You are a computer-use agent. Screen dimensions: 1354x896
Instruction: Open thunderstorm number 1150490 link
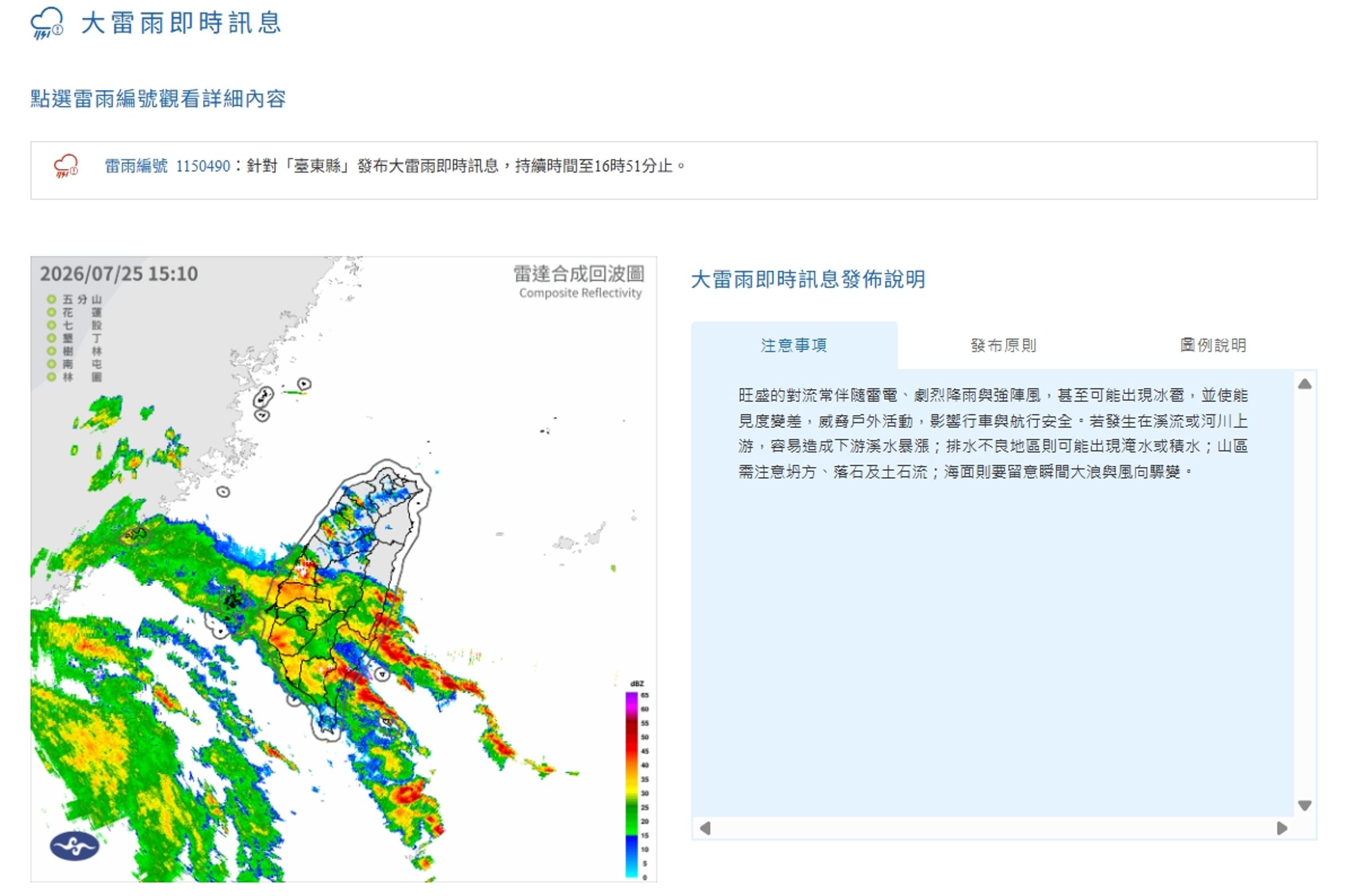pyautogui.click(x=168, y=166)
